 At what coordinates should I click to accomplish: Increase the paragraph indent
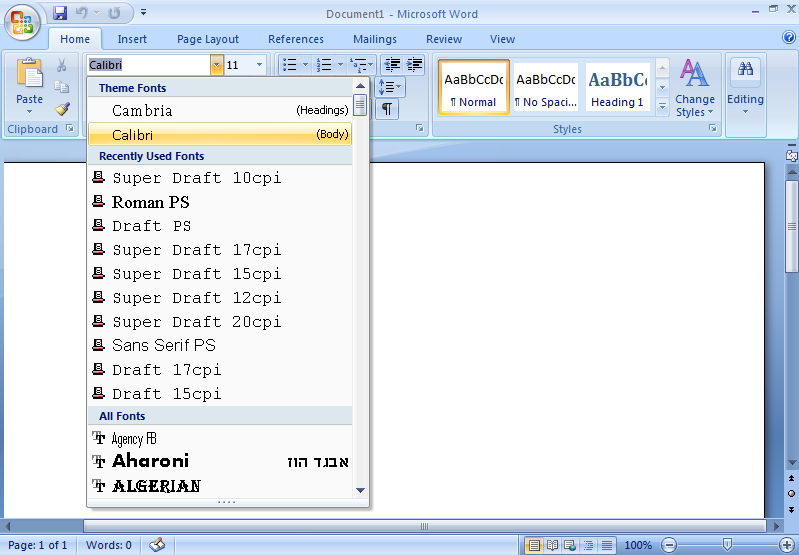[414, 65]
